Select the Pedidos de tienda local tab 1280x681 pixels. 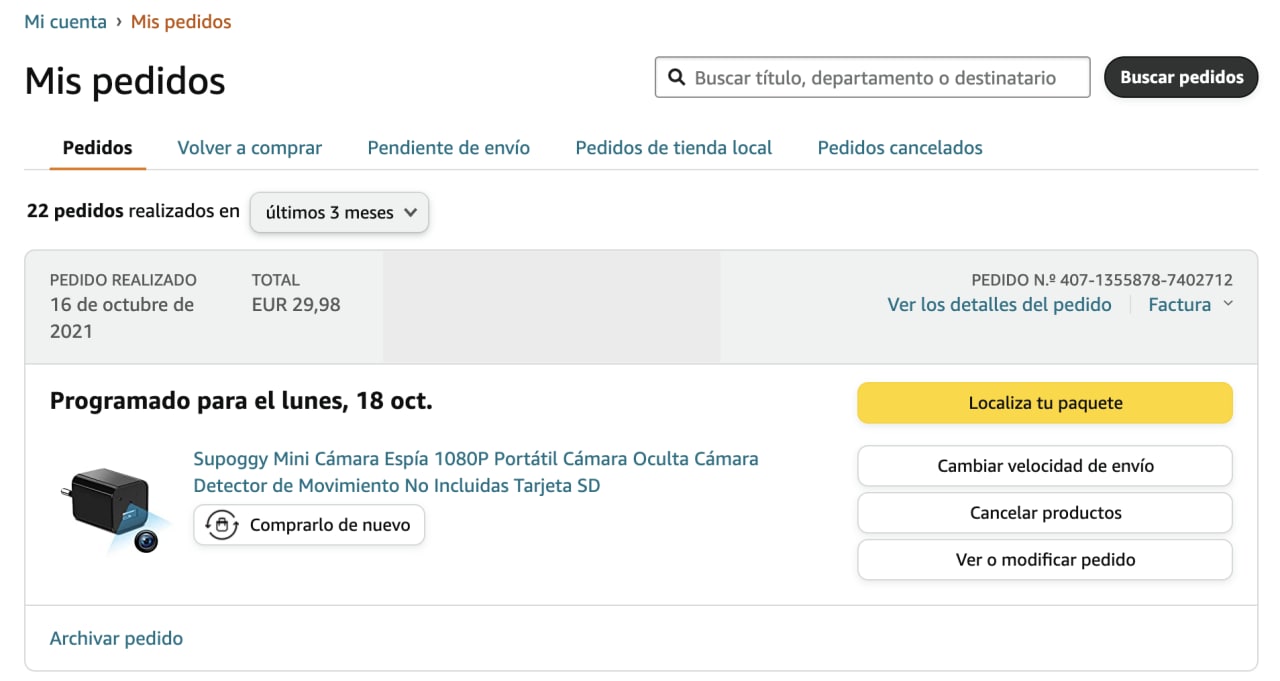pos(673,148)
